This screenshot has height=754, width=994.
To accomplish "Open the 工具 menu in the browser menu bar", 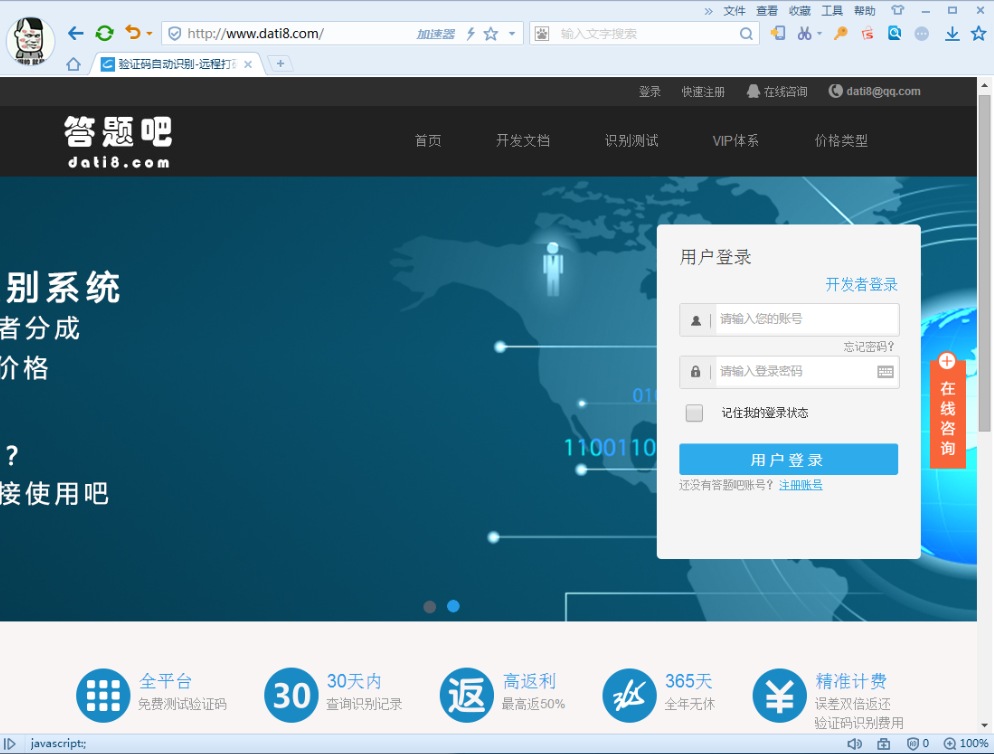I will (x=832, y=11).
